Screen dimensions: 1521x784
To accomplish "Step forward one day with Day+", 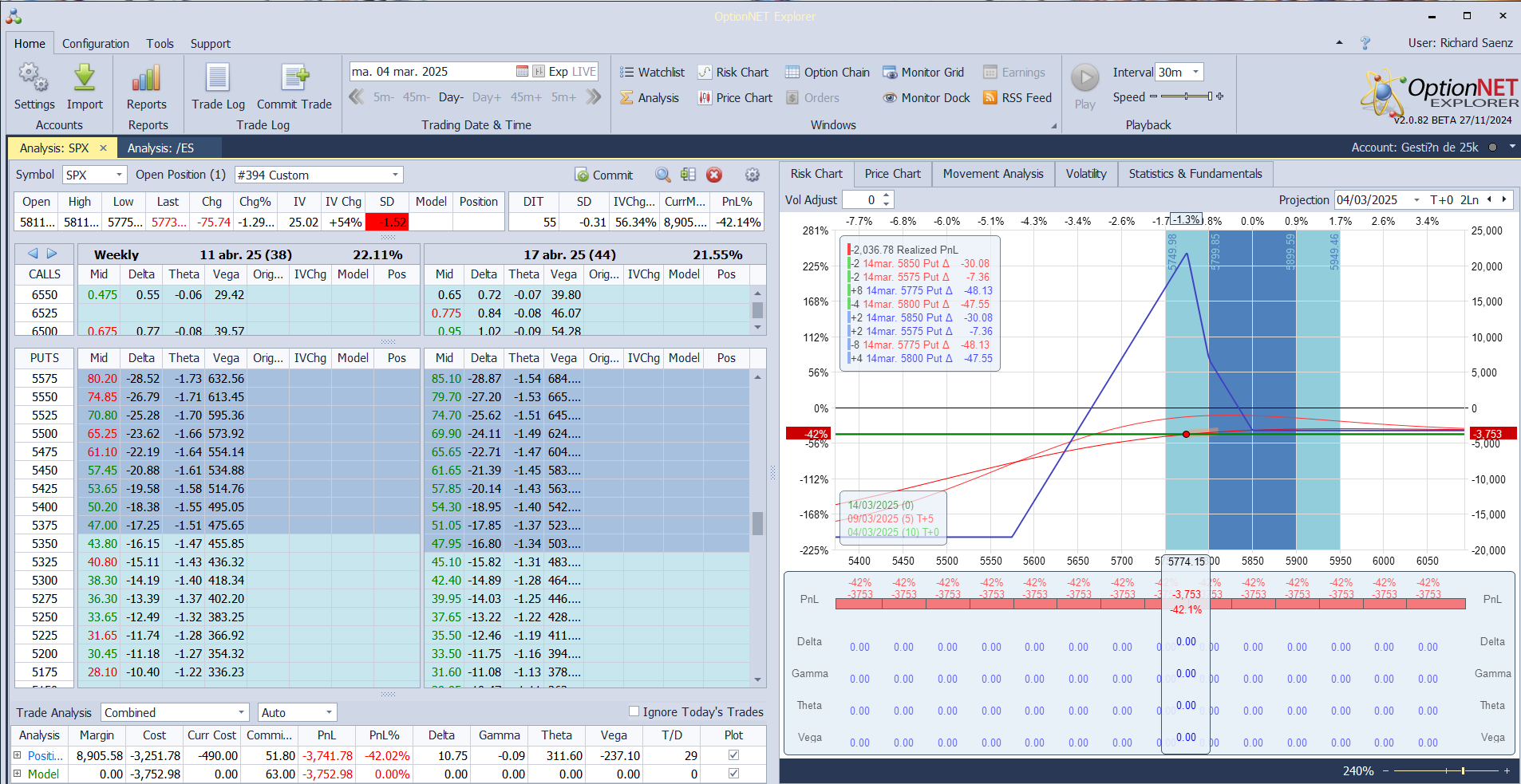I will pyautogui.click(x=487, y=97).
